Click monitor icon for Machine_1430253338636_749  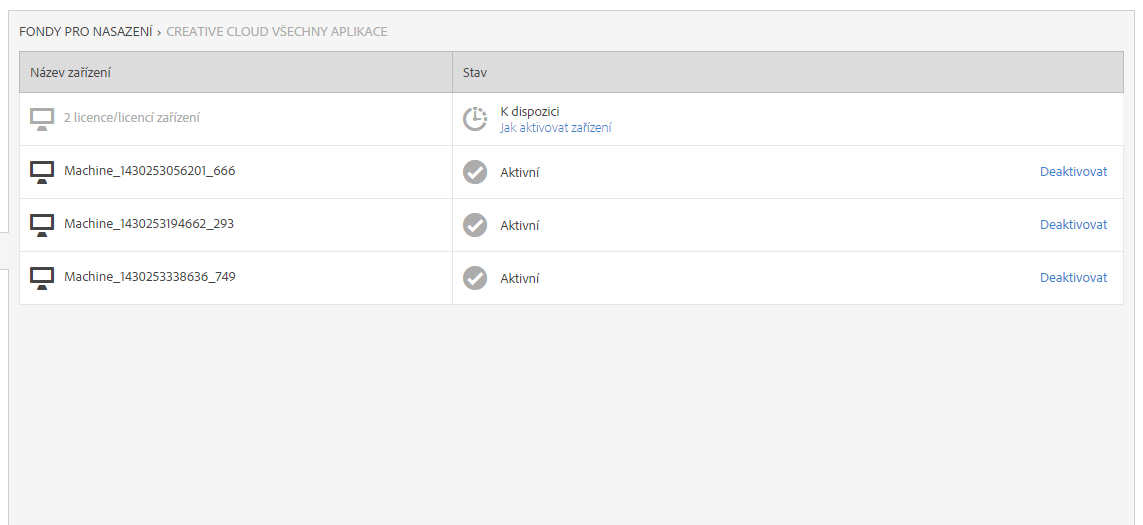pyautogui.click(x=42, y=278)
